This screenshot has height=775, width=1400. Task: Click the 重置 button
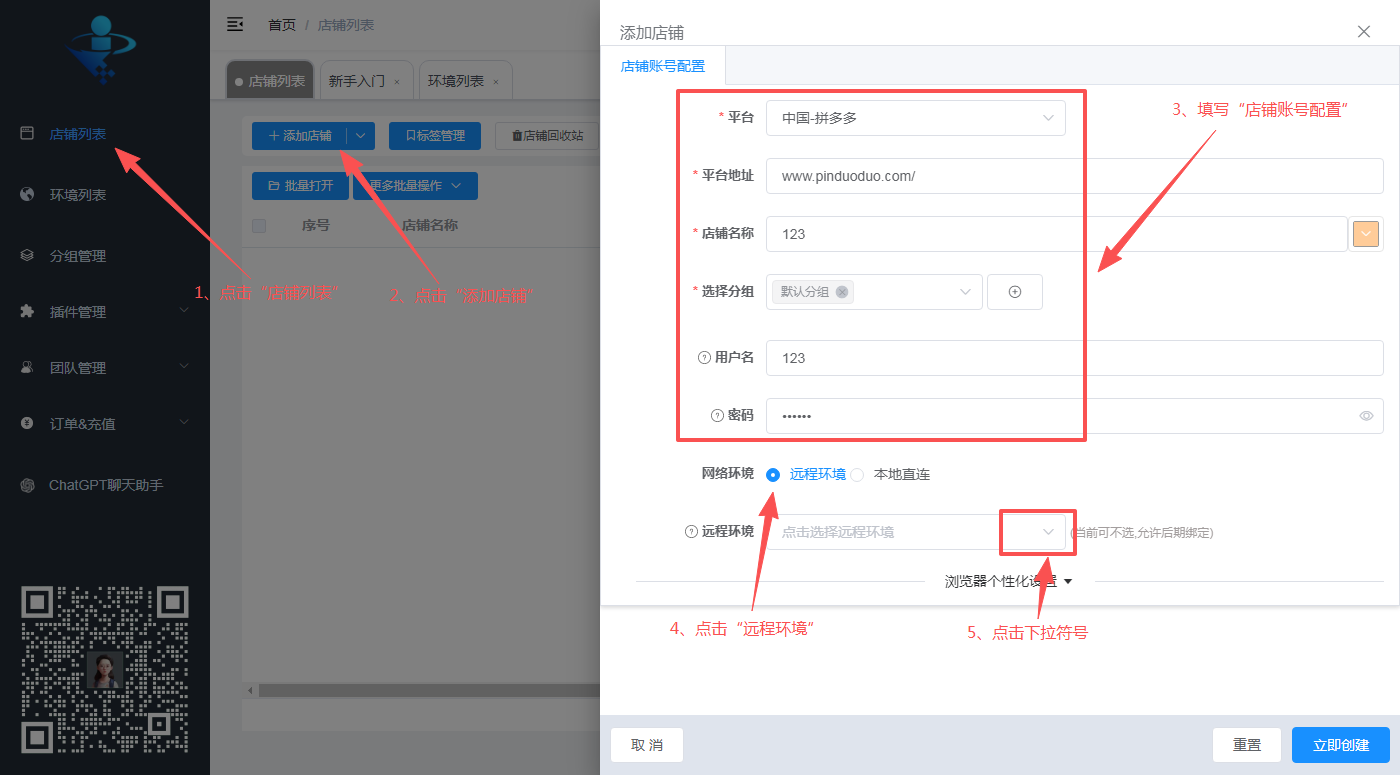click(1247, 744)
